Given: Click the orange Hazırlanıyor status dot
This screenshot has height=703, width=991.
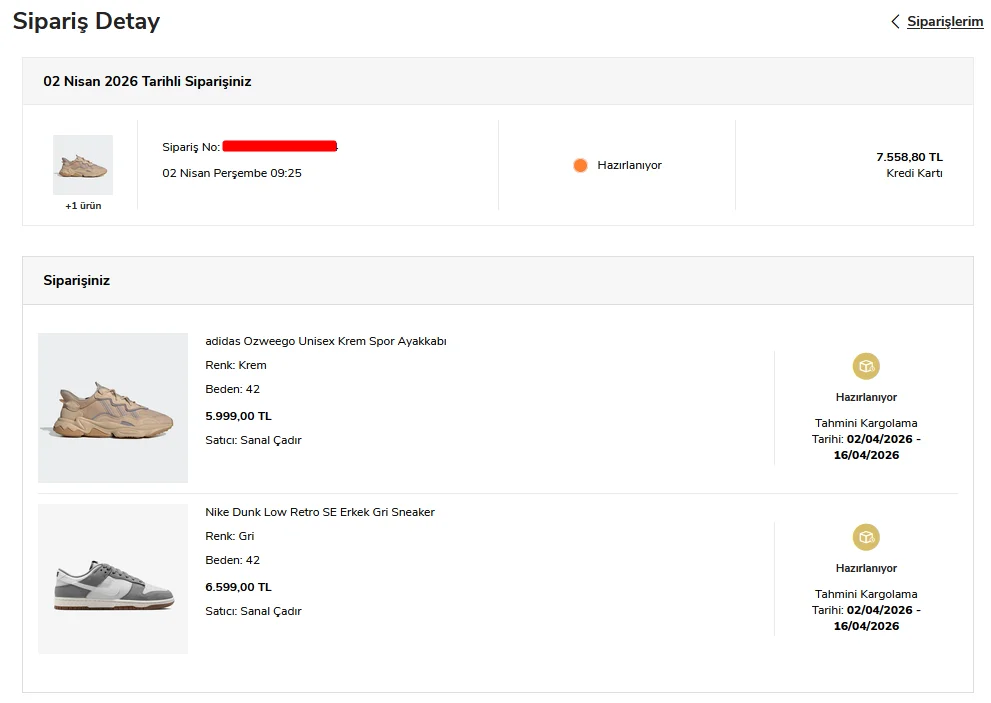Looking at the screenshot, I should 580,165.
